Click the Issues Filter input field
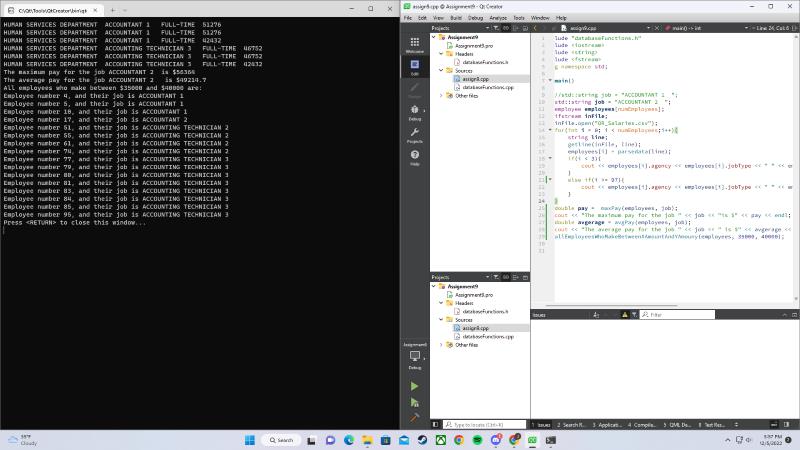 (x=678, y=315)
